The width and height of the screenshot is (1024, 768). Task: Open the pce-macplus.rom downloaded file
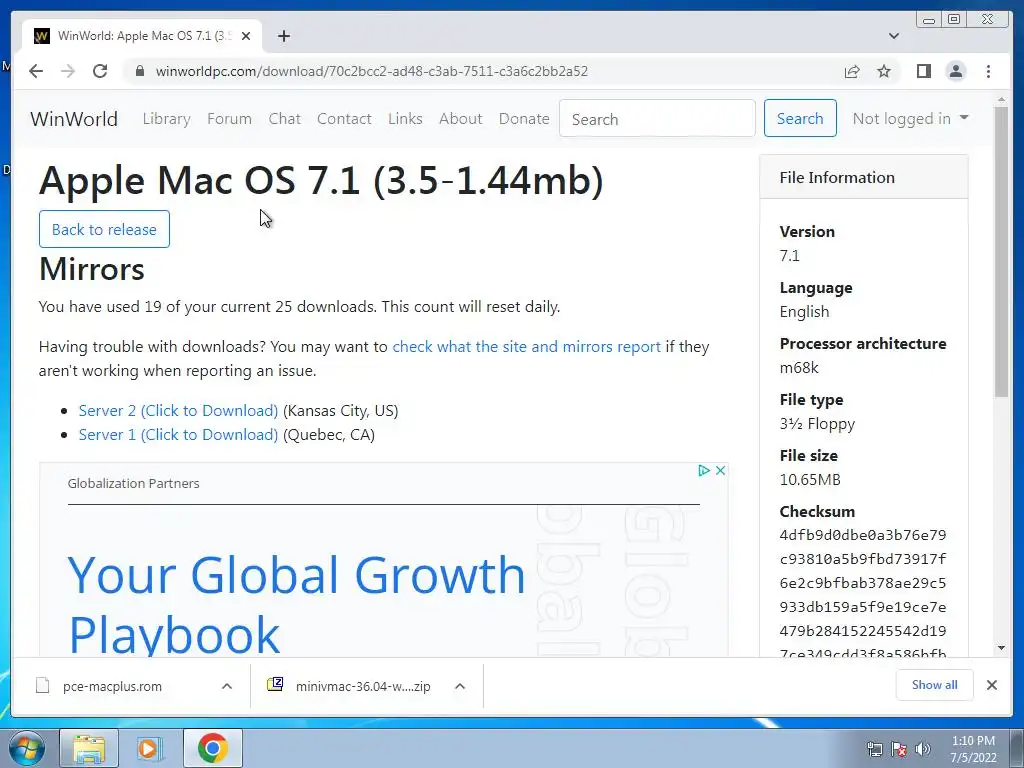pyautogui.click(x=112, y=686)
